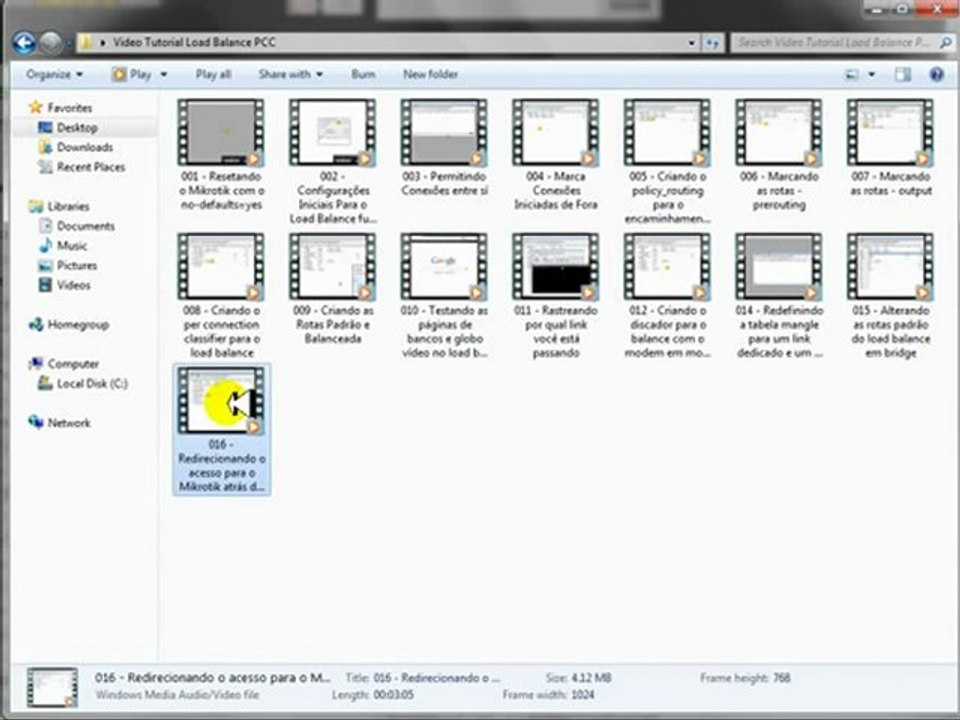Click the folder icon in address bar
Screen dimensions: 960x720
coord(87,42)
